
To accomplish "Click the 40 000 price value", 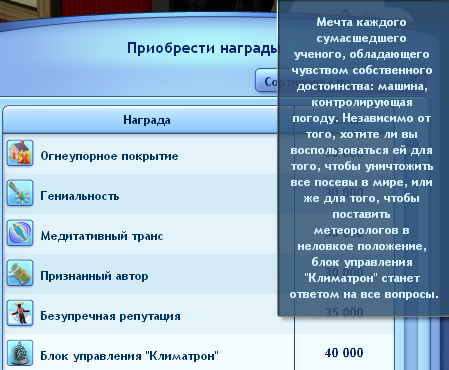I will [344, 353].
